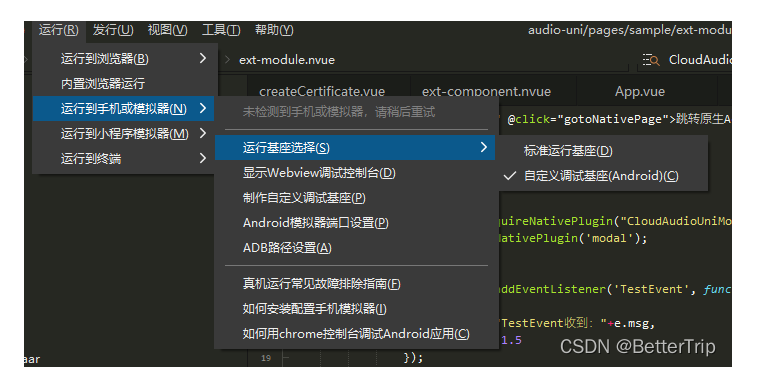765x389 pixels.
Task: Switch to createCertificate.vue tab
Action: click(x=322, y=91)
